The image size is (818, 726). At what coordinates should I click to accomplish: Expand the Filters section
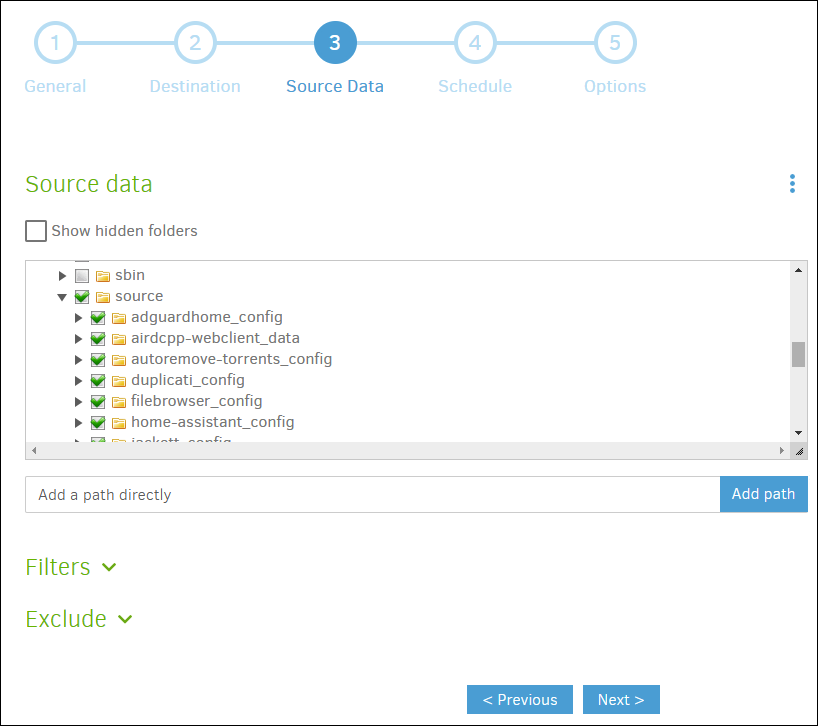[71, 567]
